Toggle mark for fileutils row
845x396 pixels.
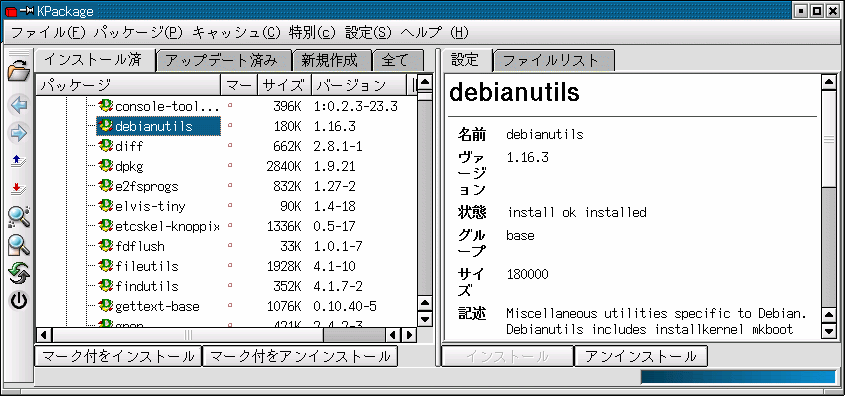click(x=230, y=265)
